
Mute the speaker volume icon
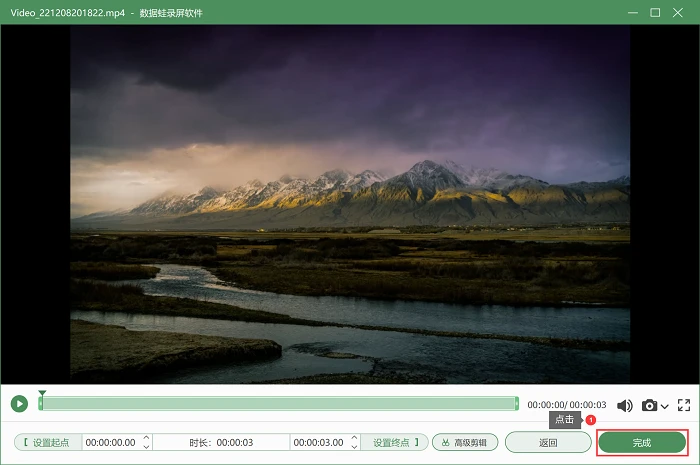(x=625, y=405)
